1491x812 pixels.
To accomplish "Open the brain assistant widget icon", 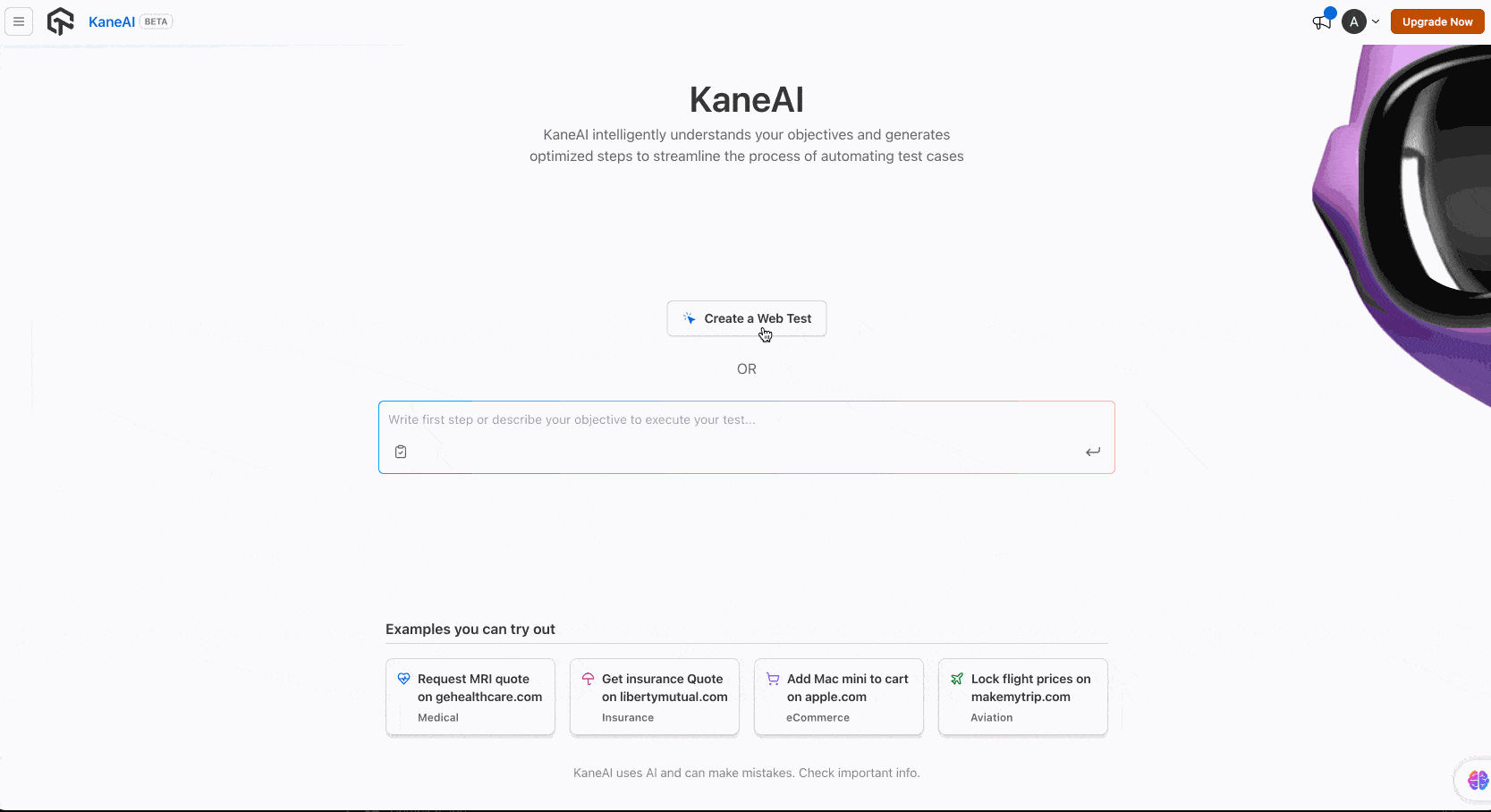I will [1478, 781].
